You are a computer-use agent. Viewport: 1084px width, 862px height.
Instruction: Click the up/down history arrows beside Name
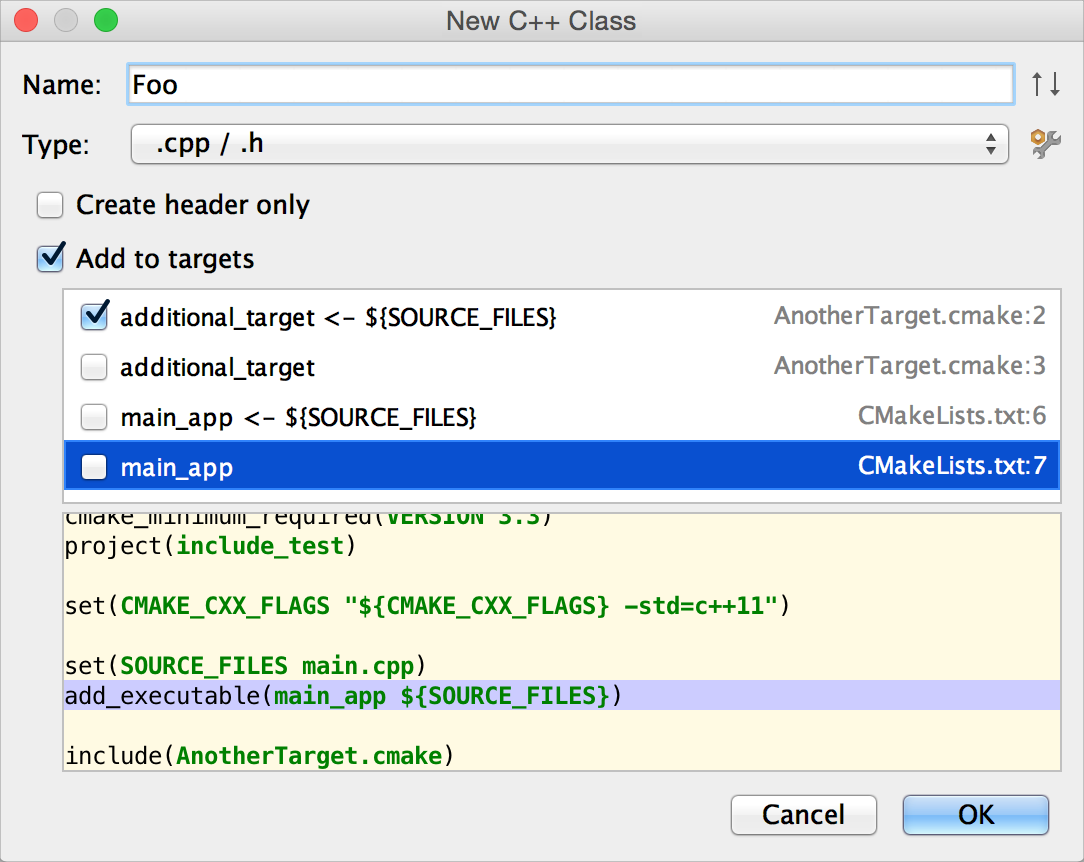tap(1045, 84)
